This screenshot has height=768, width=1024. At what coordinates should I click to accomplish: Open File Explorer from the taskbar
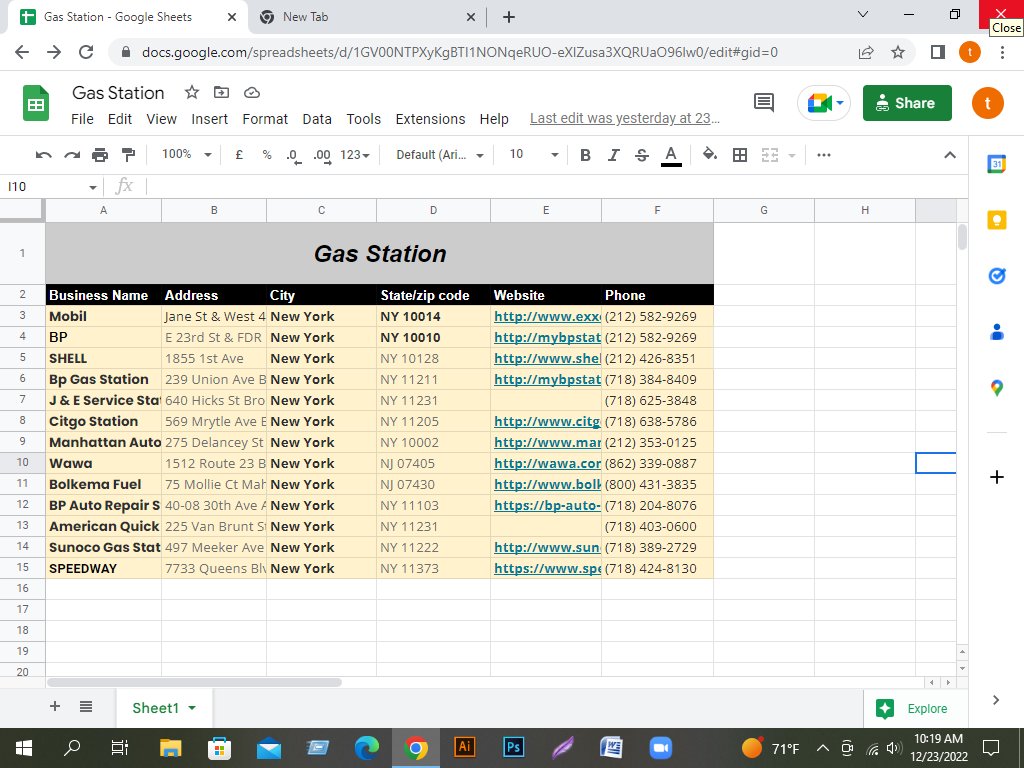coord(170,748)
